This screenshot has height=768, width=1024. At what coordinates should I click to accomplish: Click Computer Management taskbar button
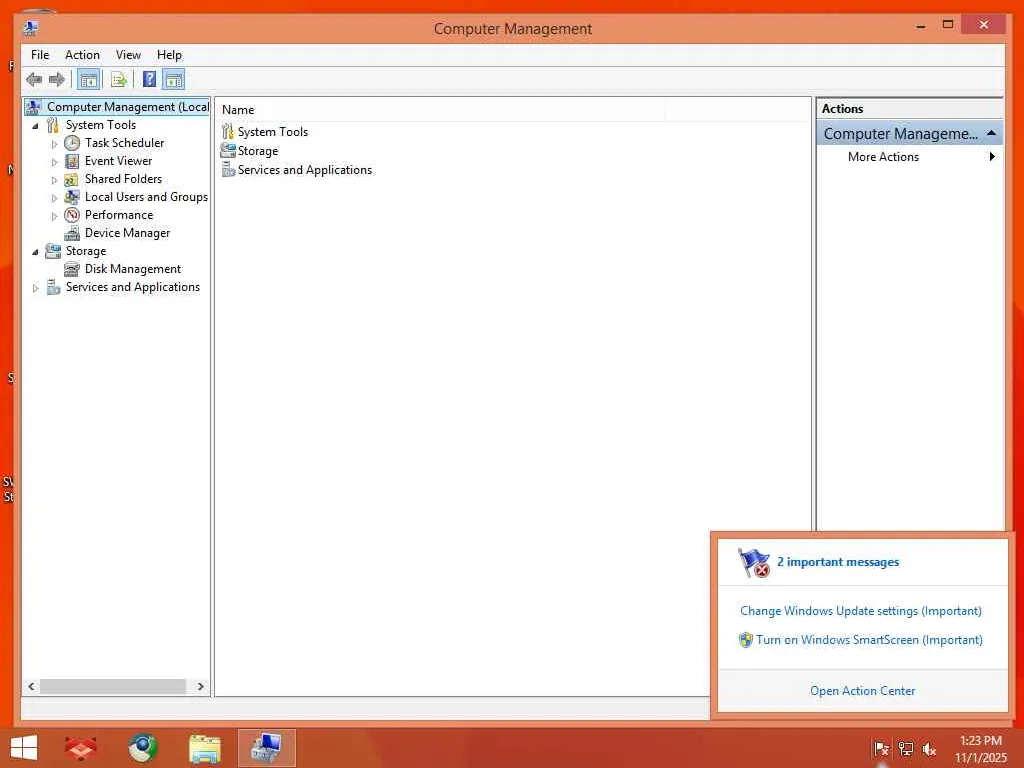click(267, 748)
